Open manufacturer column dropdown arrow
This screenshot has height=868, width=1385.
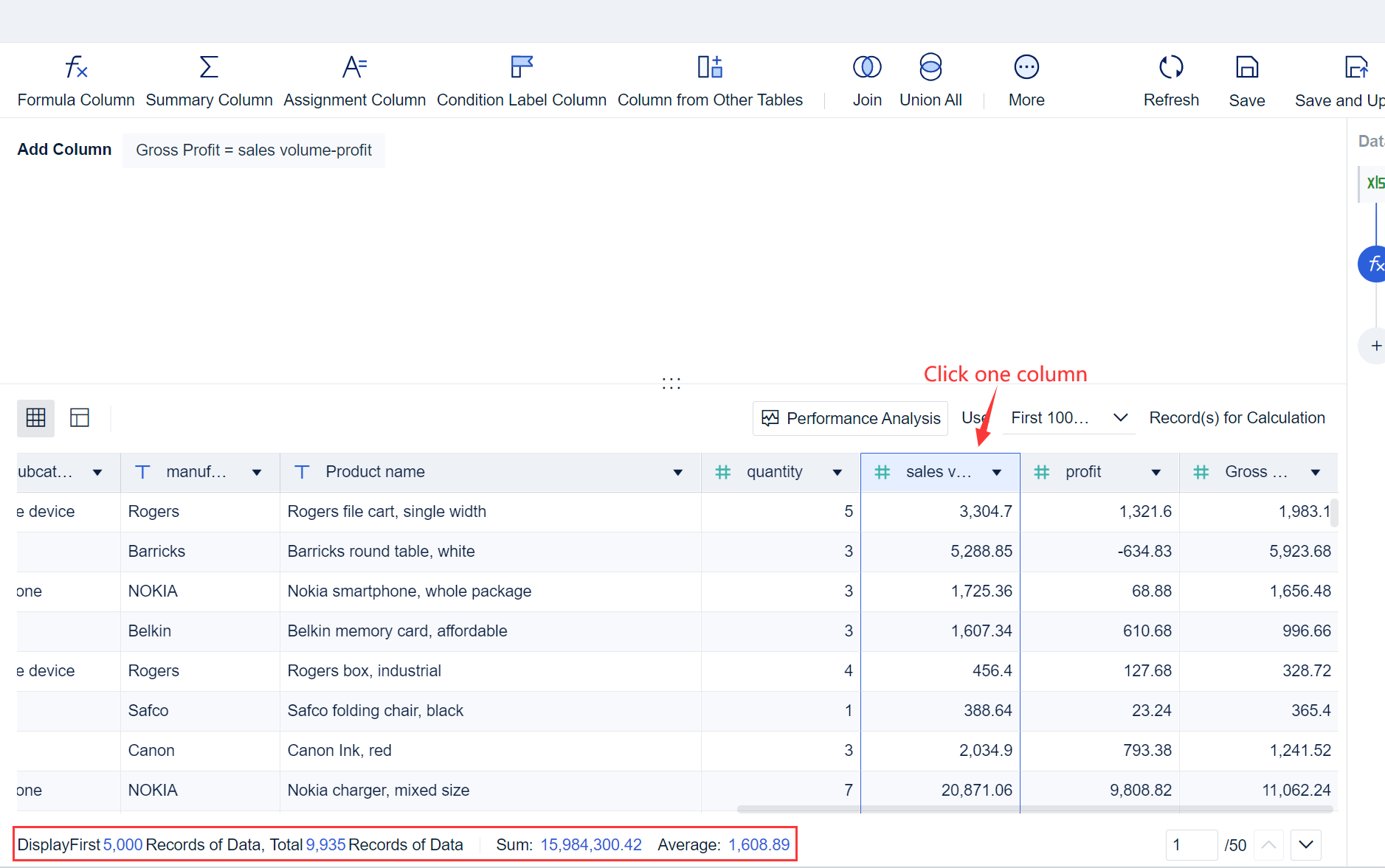[x=257, y=473]
